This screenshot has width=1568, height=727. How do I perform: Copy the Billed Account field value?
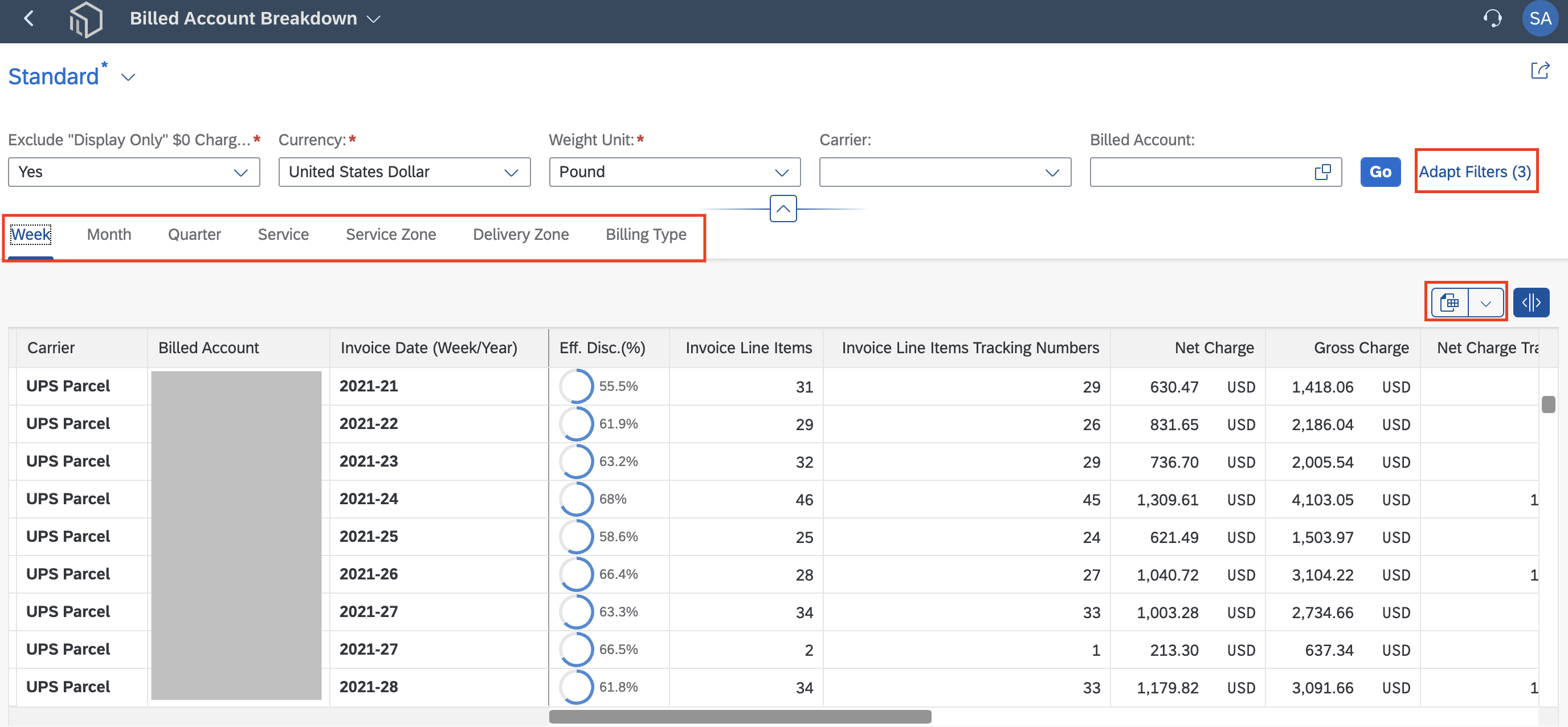point(1322,171)
